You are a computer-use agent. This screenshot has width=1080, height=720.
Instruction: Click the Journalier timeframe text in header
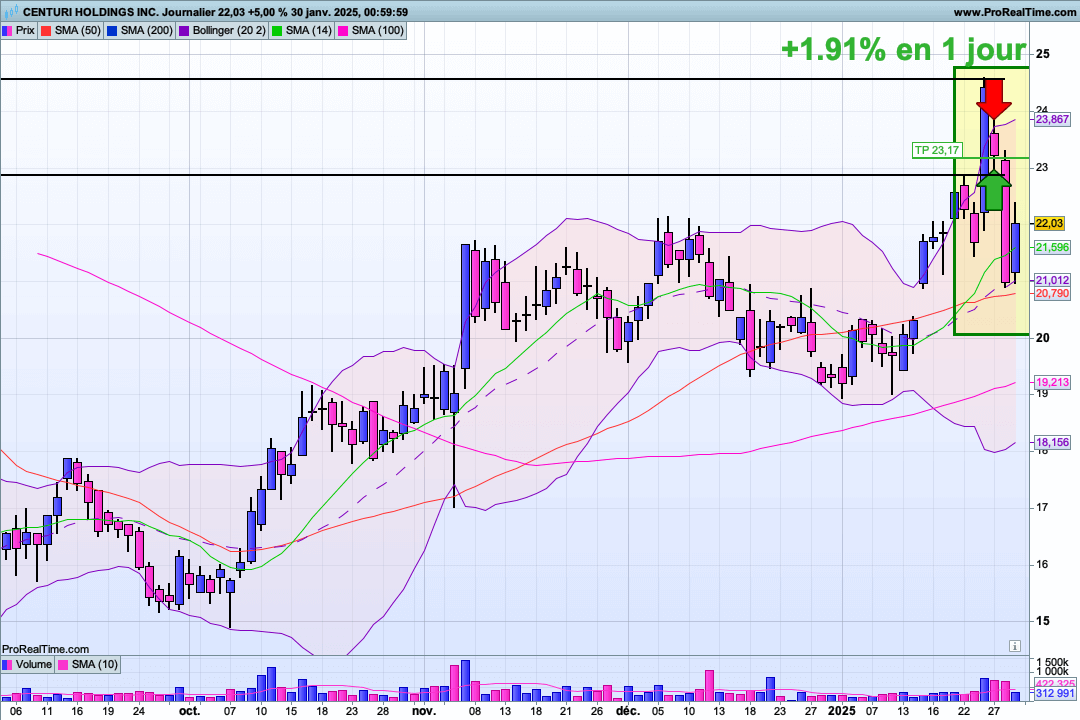tap(189, 12)
